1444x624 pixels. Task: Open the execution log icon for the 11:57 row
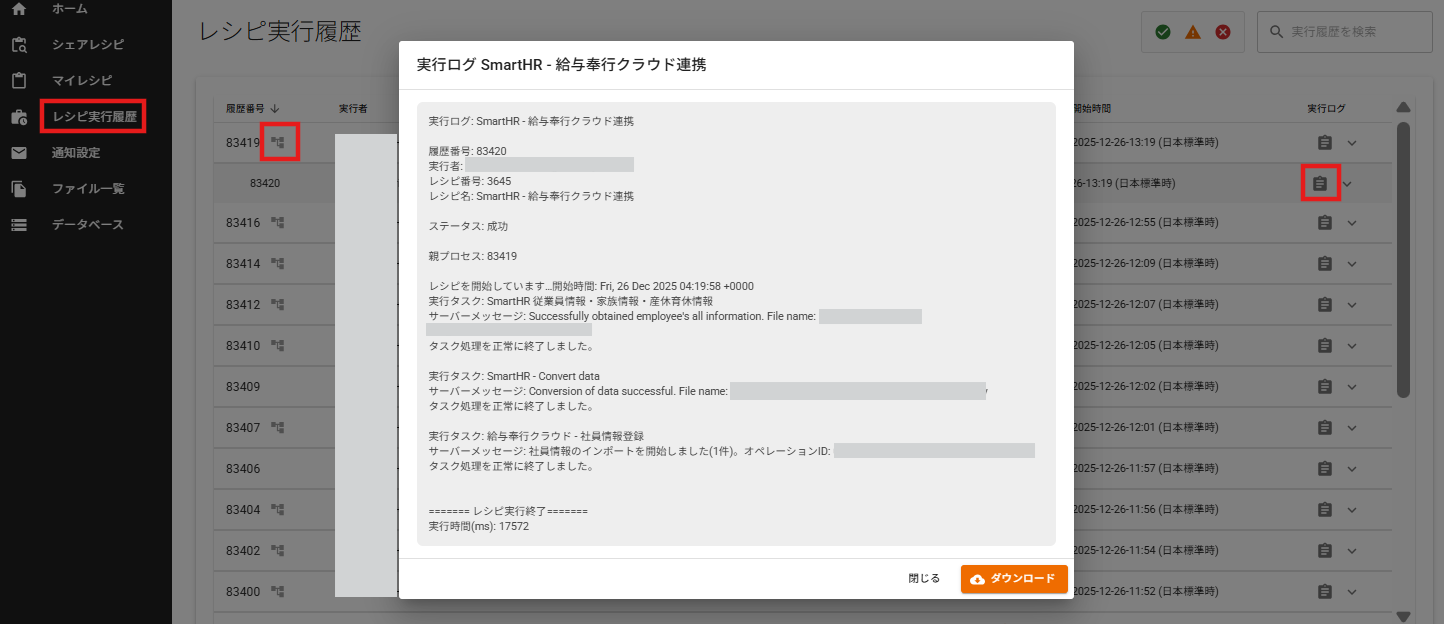(x=1324, y=468)
